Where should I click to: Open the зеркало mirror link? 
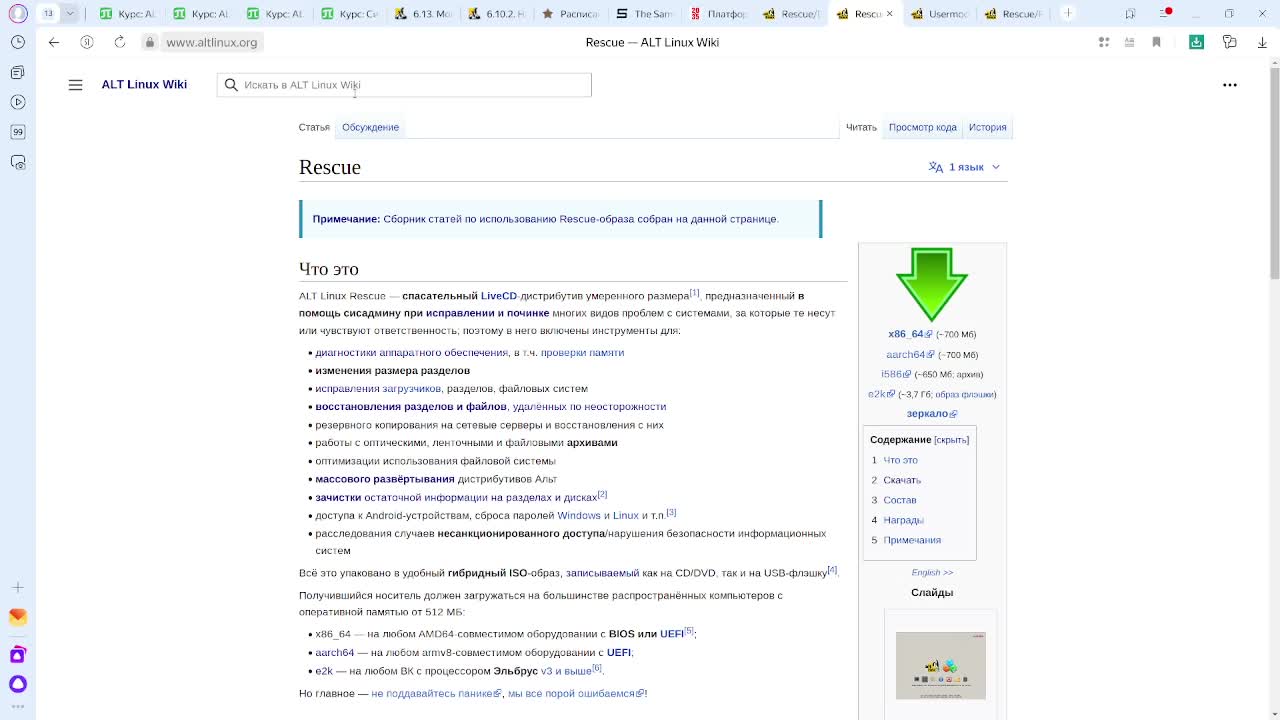931,414
